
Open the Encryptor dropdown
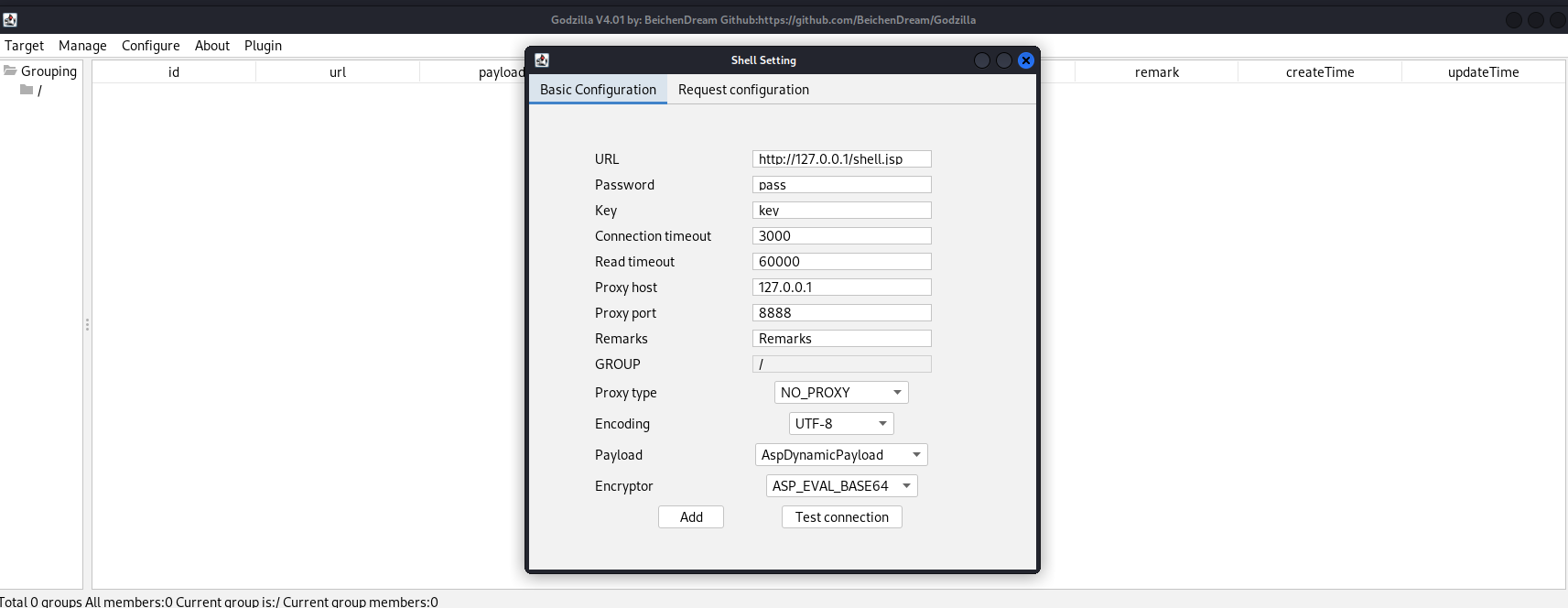[x=841, y=486]
